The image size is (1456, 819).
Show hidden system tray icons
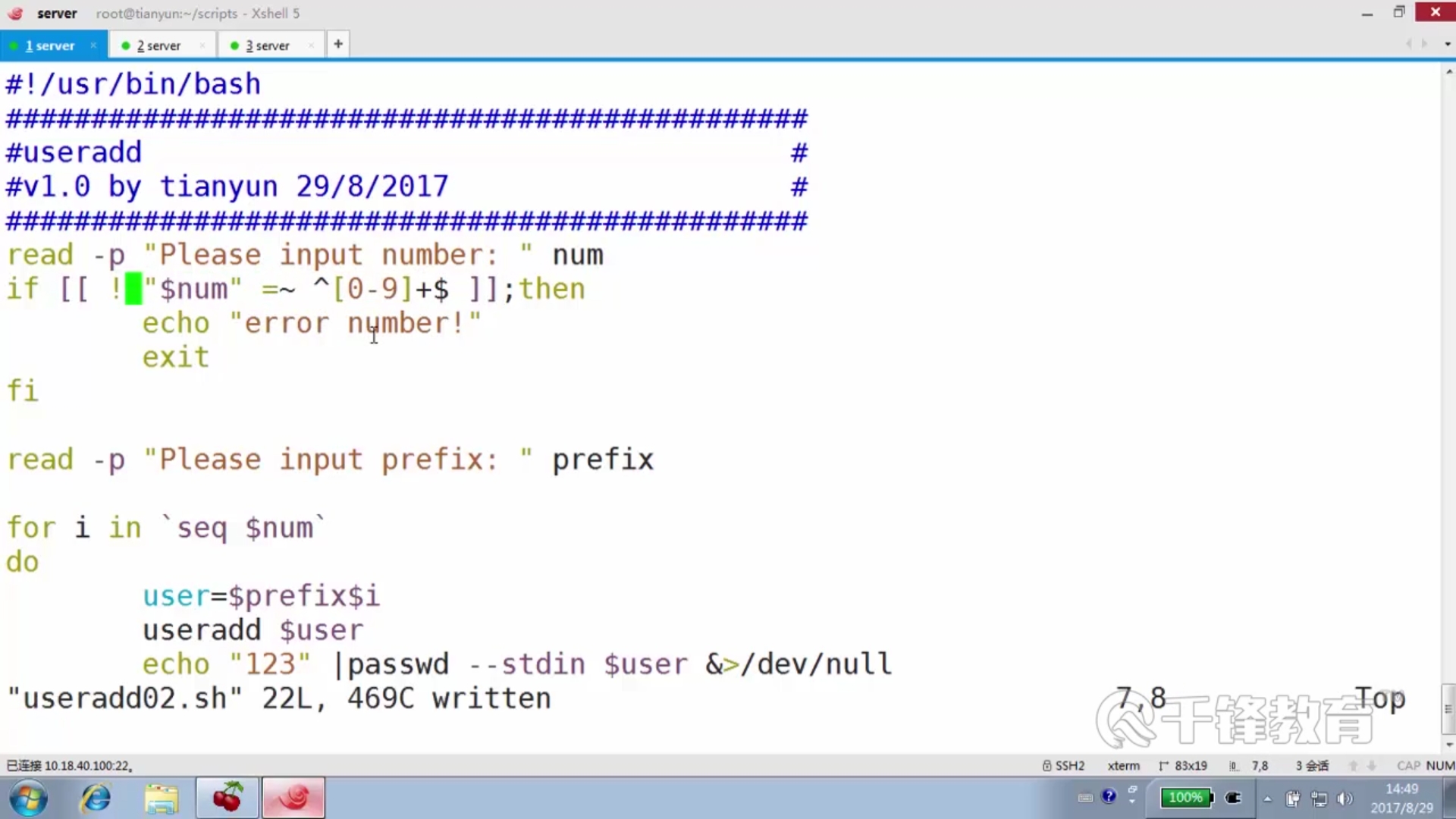[x=1267, y=799]
